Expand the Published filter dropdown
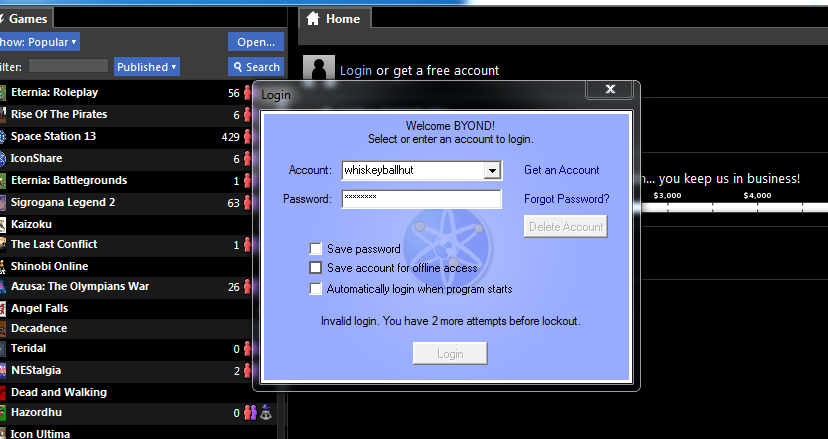Viewport: 828px width, 439px height. pyautogui.click(x=147, y=67)
